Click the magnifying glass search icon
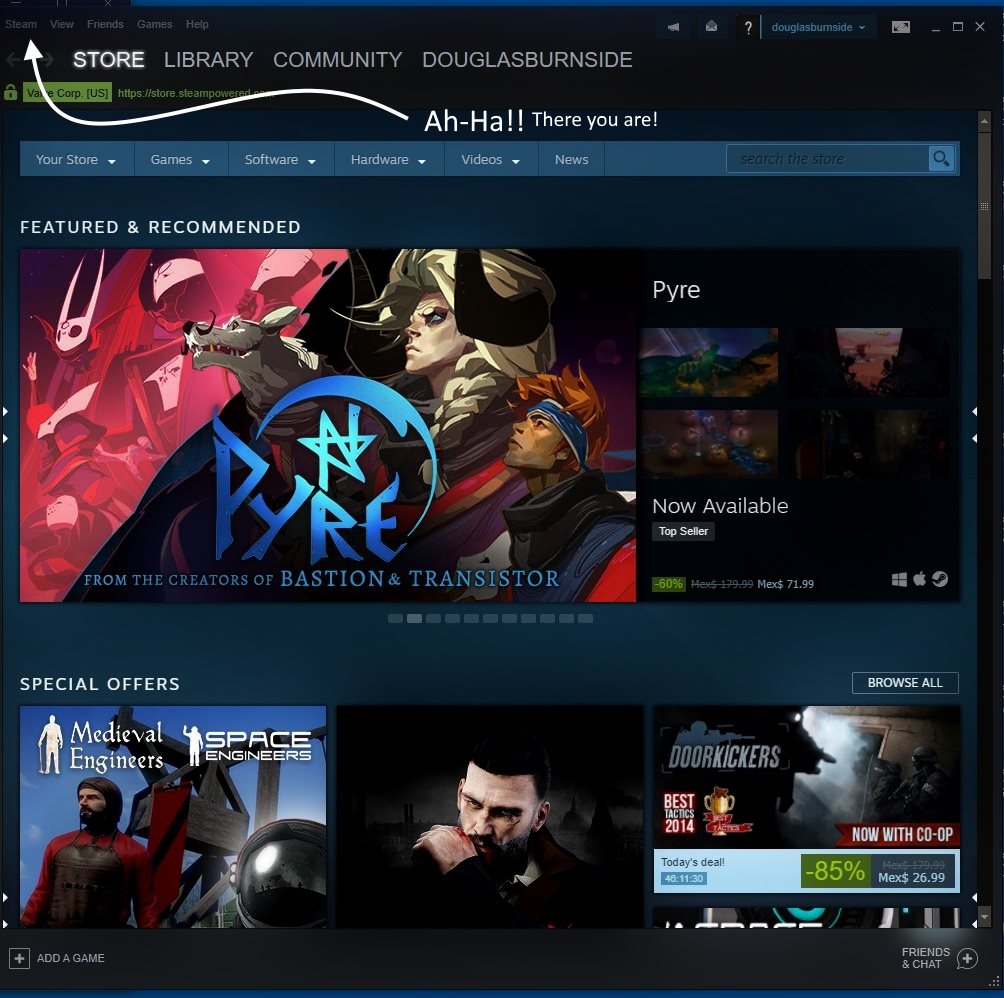This screenshot has width=1004, height=998. pos(941,159)
